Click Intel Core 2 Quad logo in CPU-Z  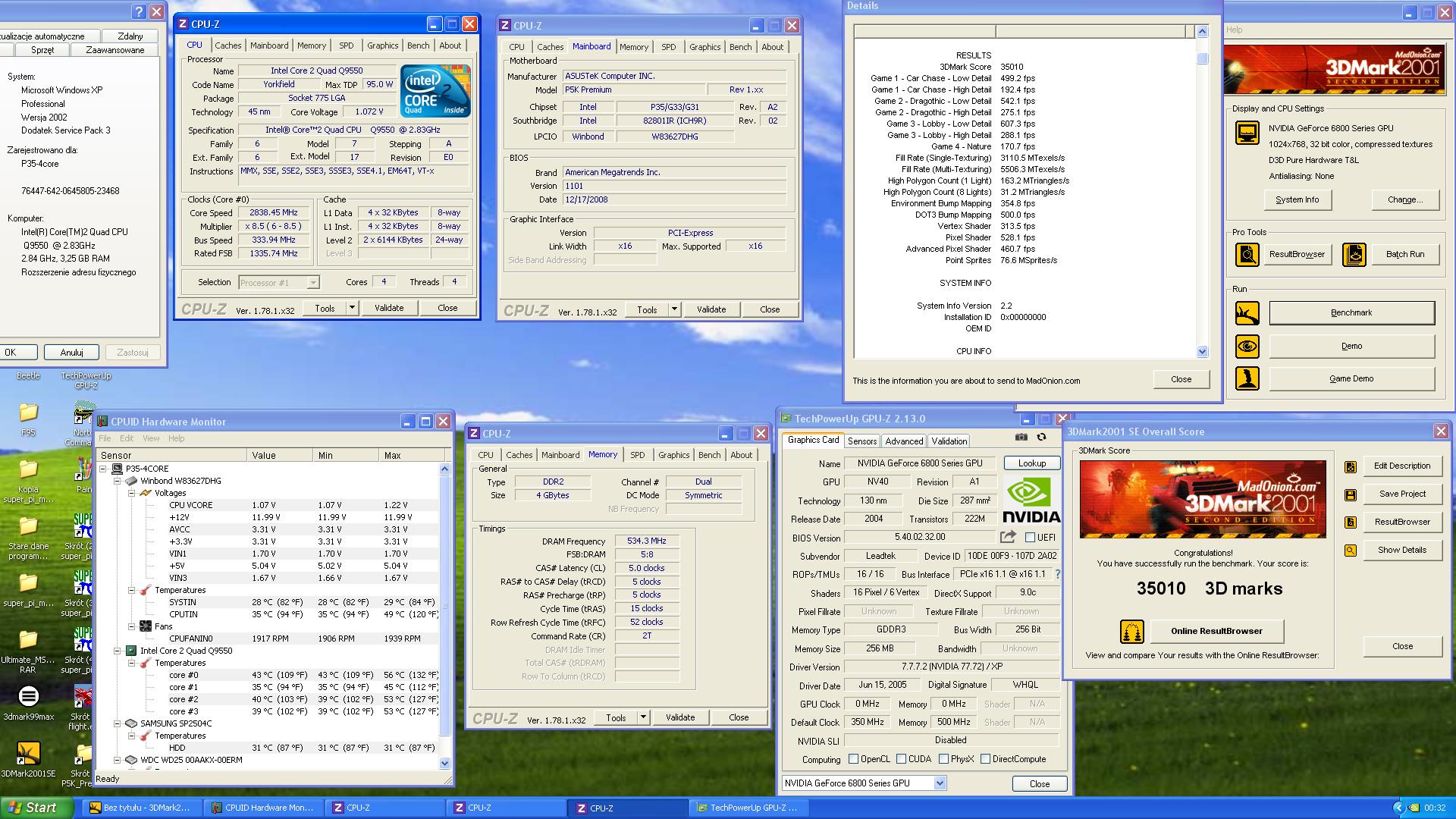(x=436, y=91)
